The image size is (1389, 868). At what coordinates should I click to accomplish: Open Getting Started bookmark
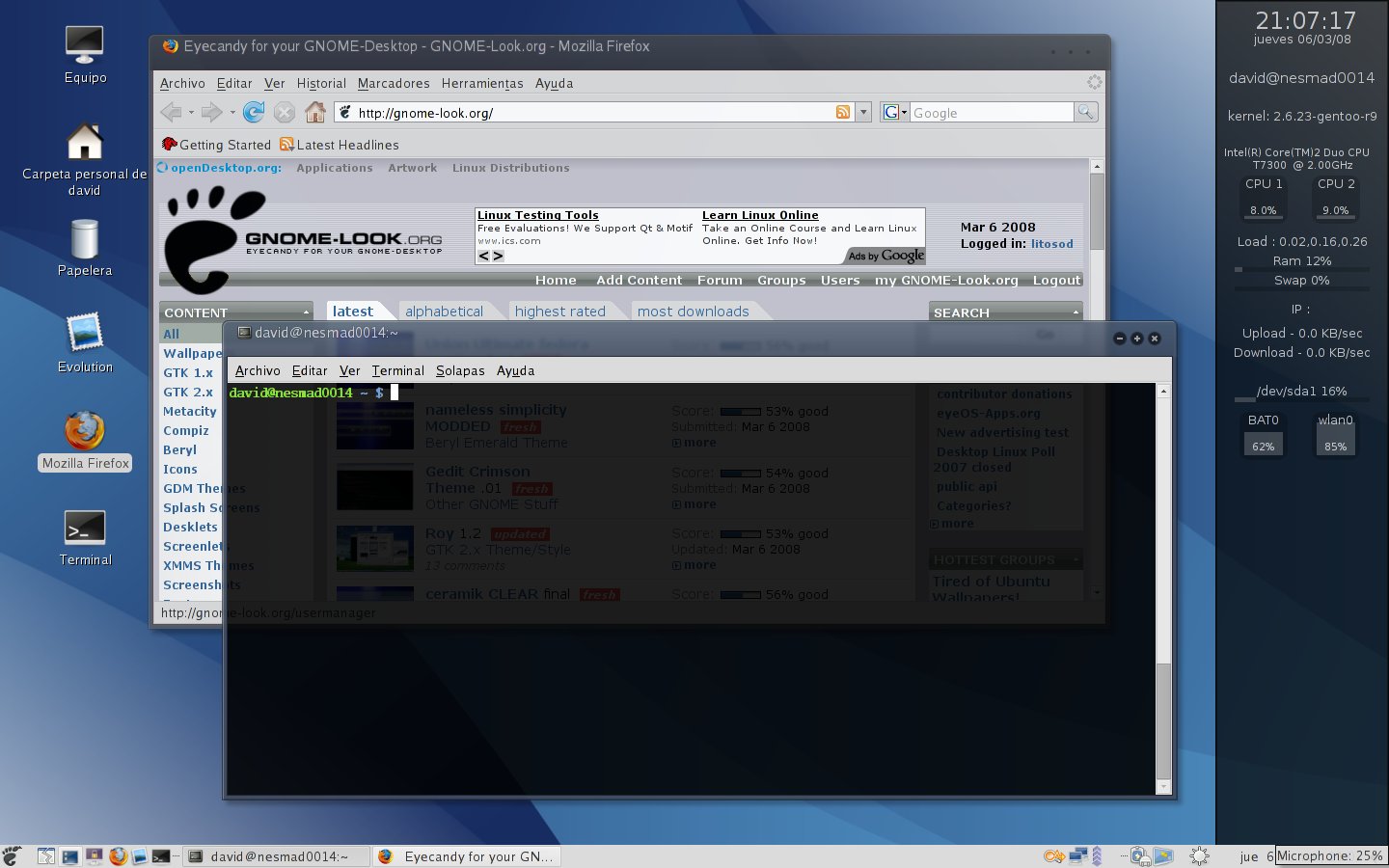217,145
